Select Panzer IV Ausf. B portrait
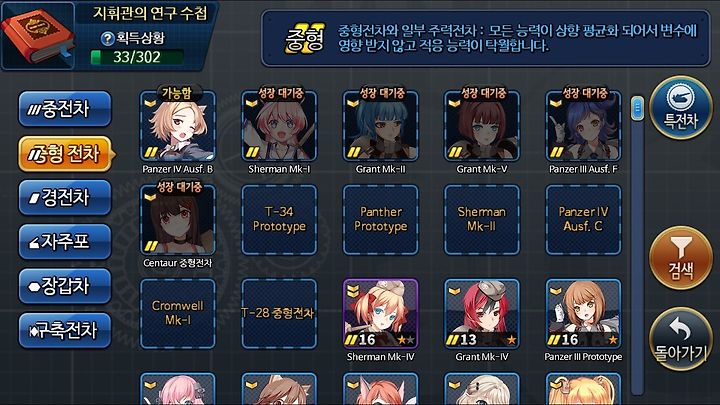720x405 pixels. point(178,126)
